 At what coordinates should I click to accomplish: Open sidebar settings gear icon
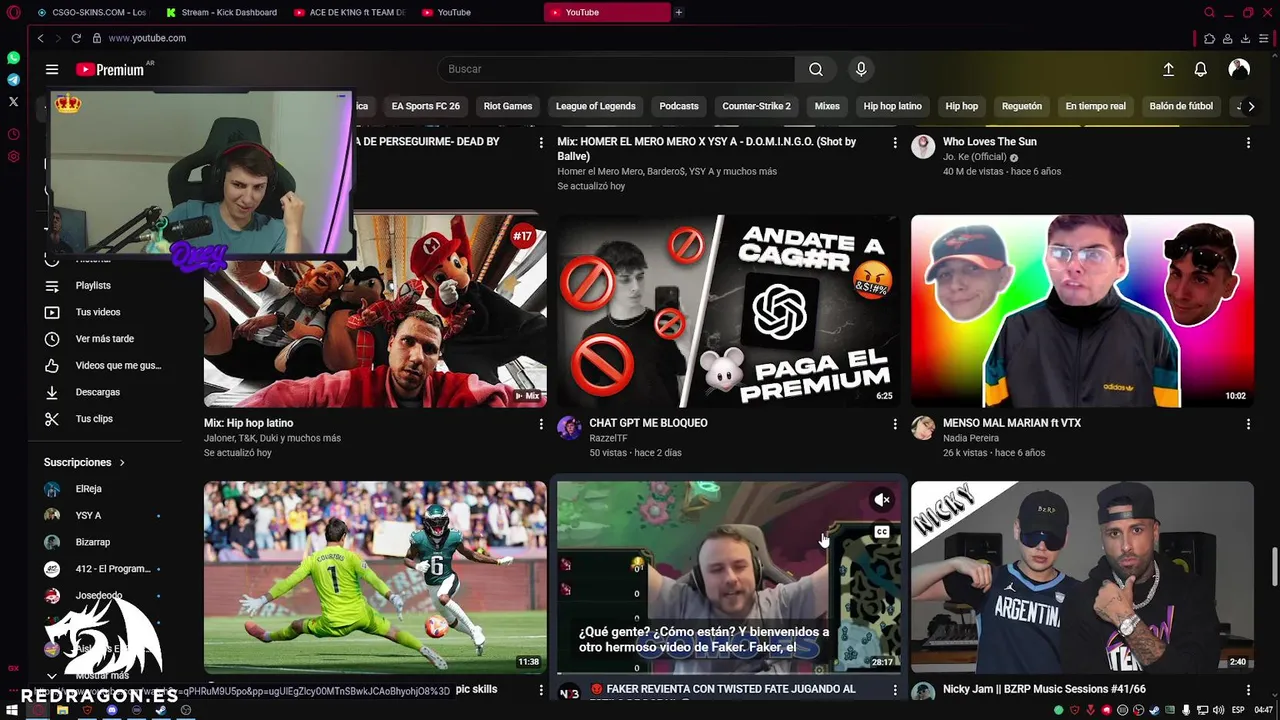pyautogui.click(x=13, y=156)
